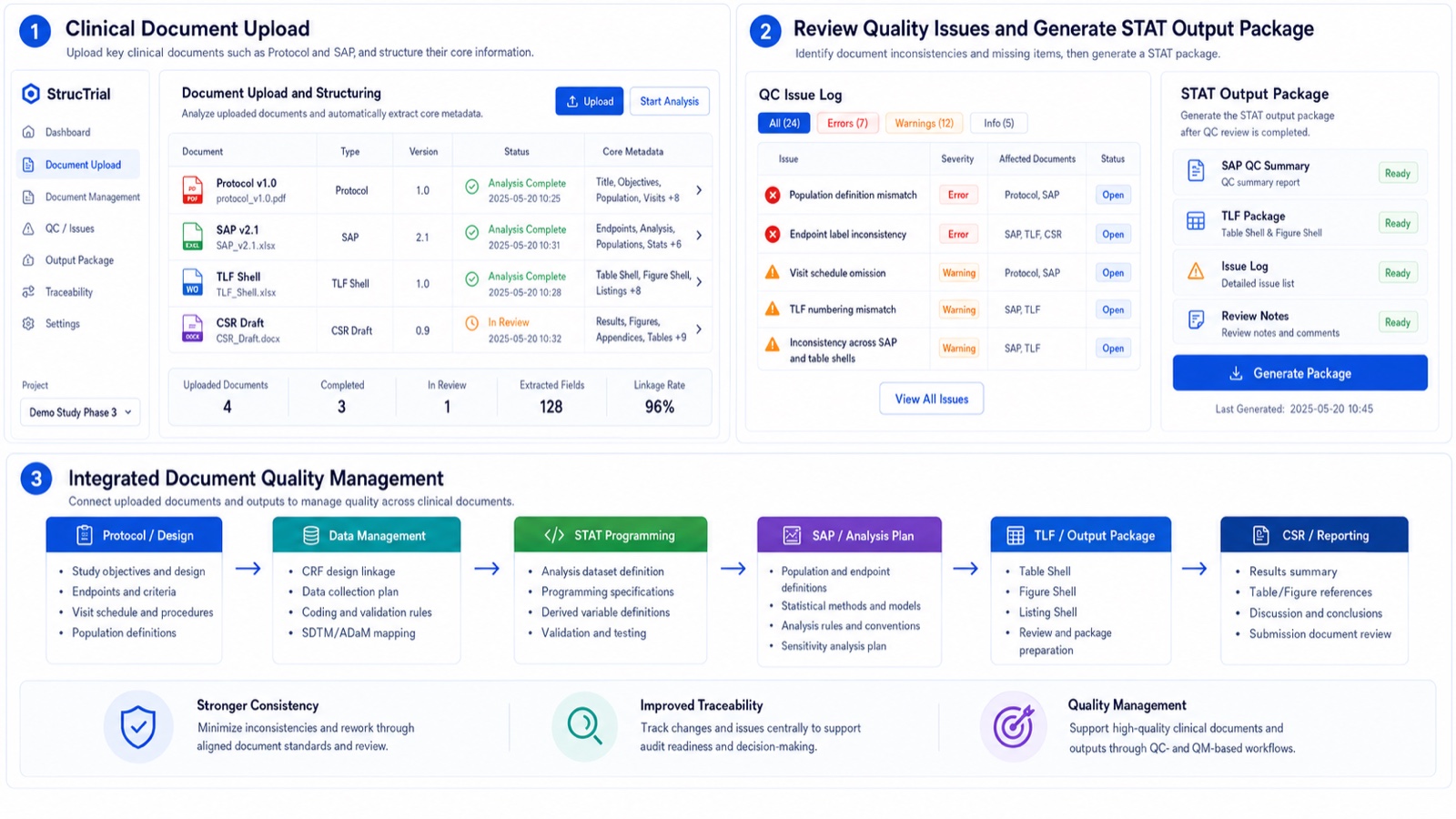Click the STAT Programming stage header
Image resolution: width=1456 pixels, height=819 pixels.
pos(610,535)
